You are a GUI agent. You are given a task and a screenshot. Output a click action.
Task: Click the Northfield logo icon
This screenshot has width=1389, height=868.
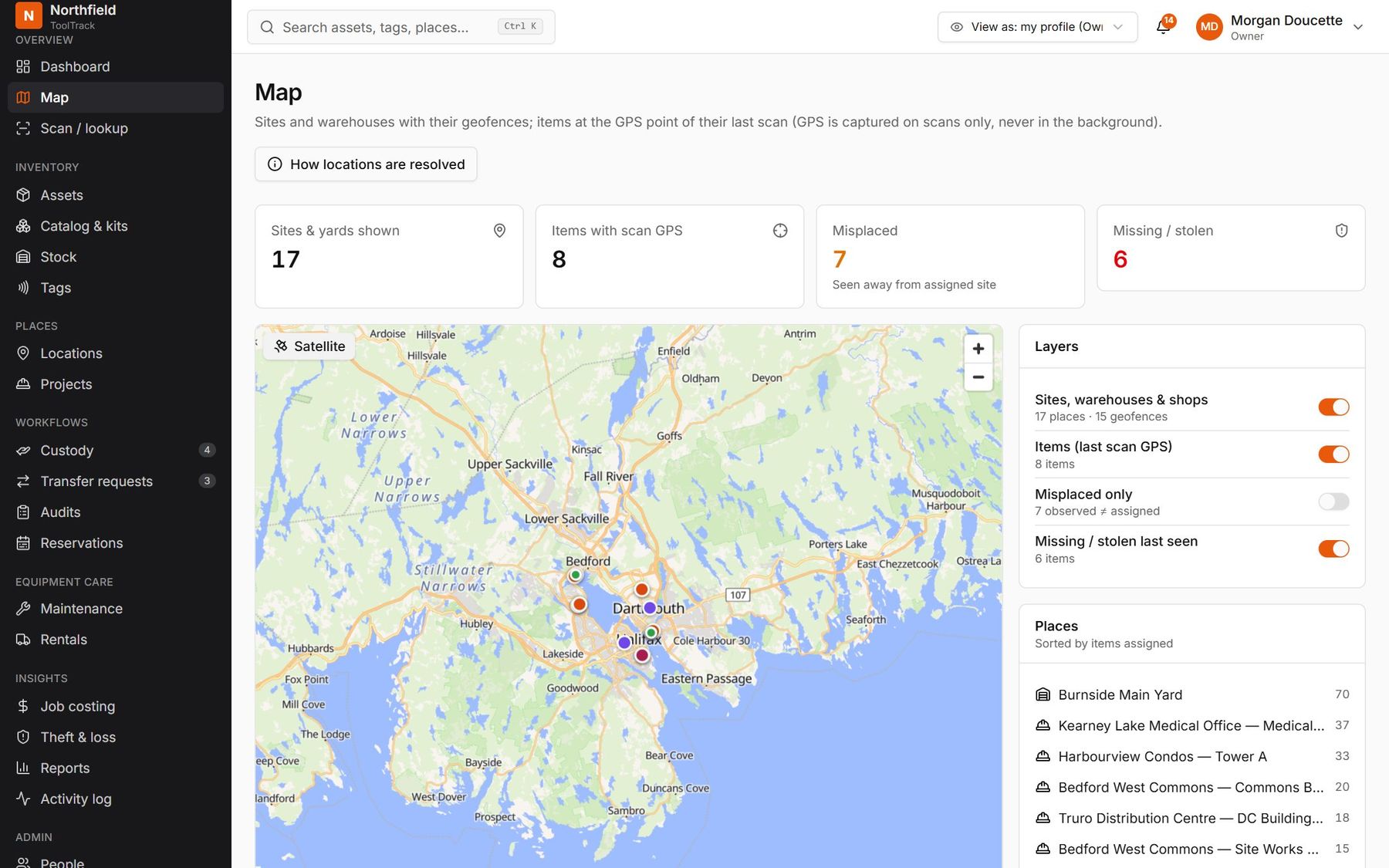pyautogui.click(x=29, y=15)
